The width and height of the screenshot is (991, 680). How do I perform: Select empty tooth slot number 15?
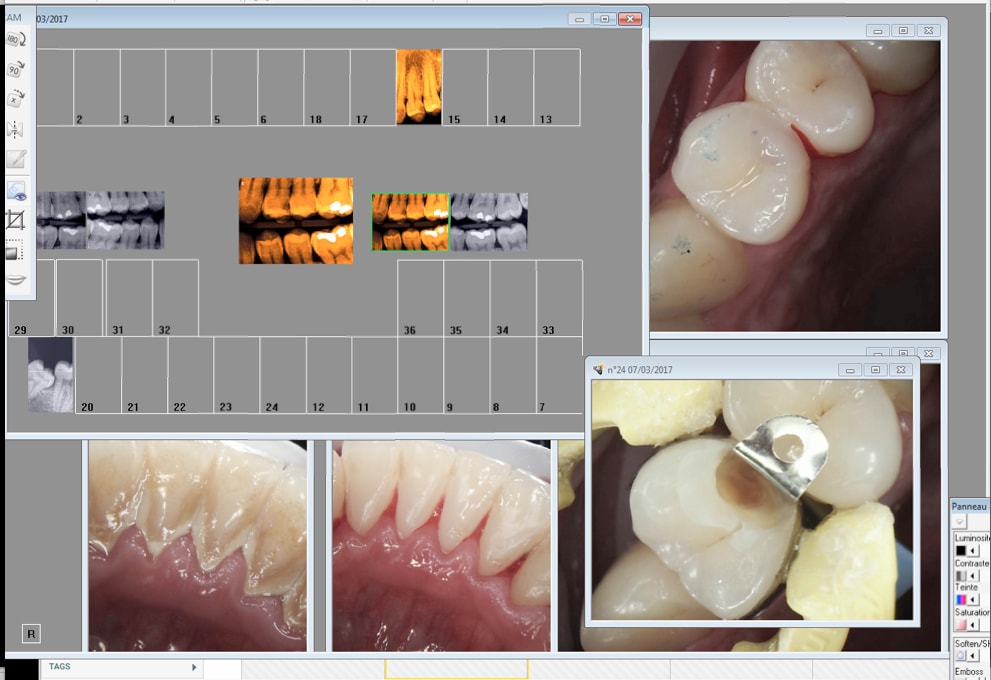pos(465,87)
